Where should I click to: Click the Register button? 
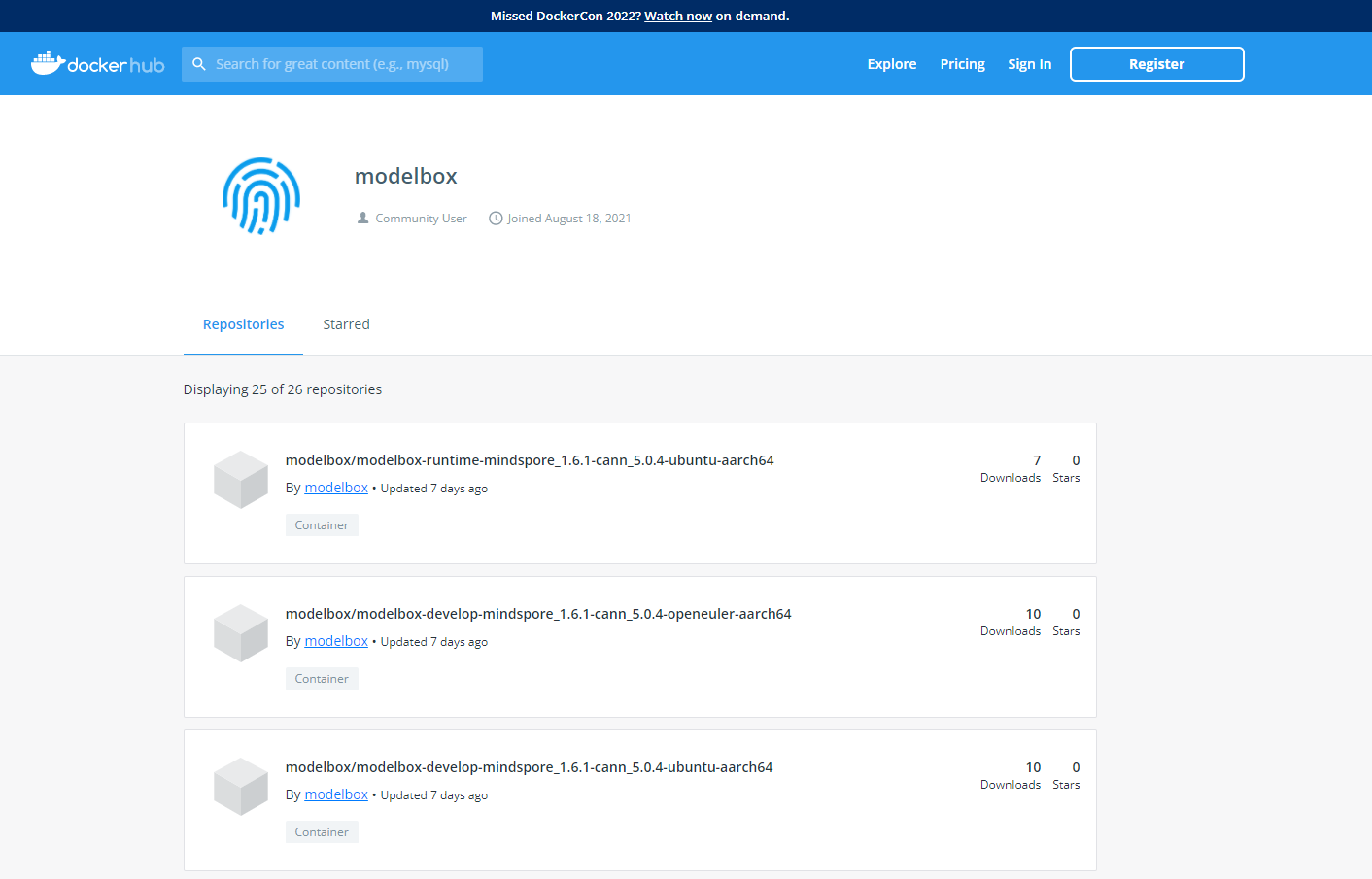pyautogui.click(x=1157, y=64)
